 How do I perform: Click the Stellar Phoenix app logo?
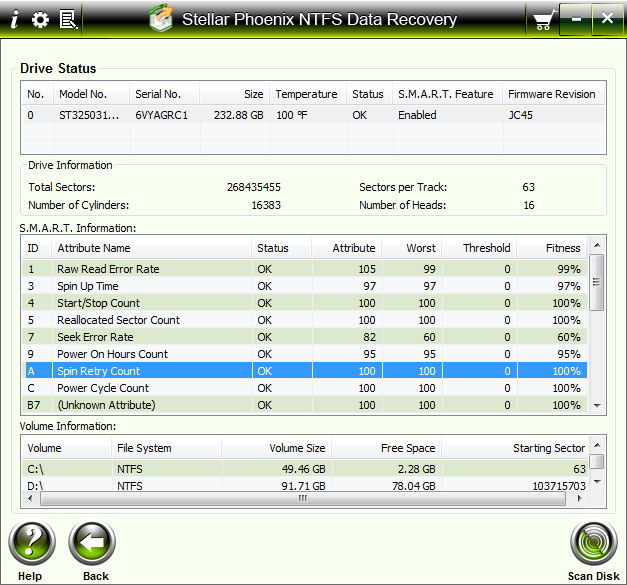coord(162,18)
